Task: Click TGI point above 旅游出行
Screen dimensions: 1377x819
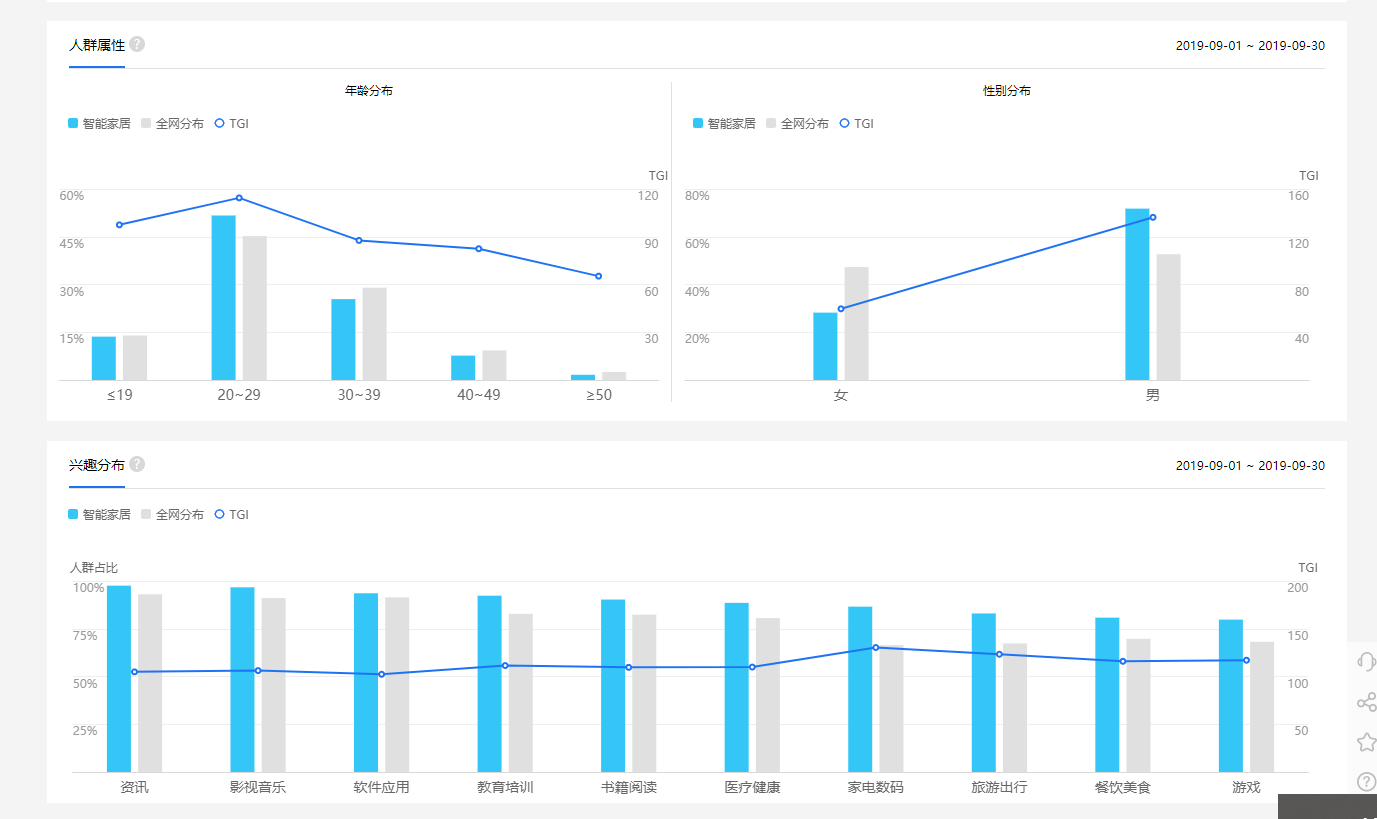Action: click(x=999, y=655)
